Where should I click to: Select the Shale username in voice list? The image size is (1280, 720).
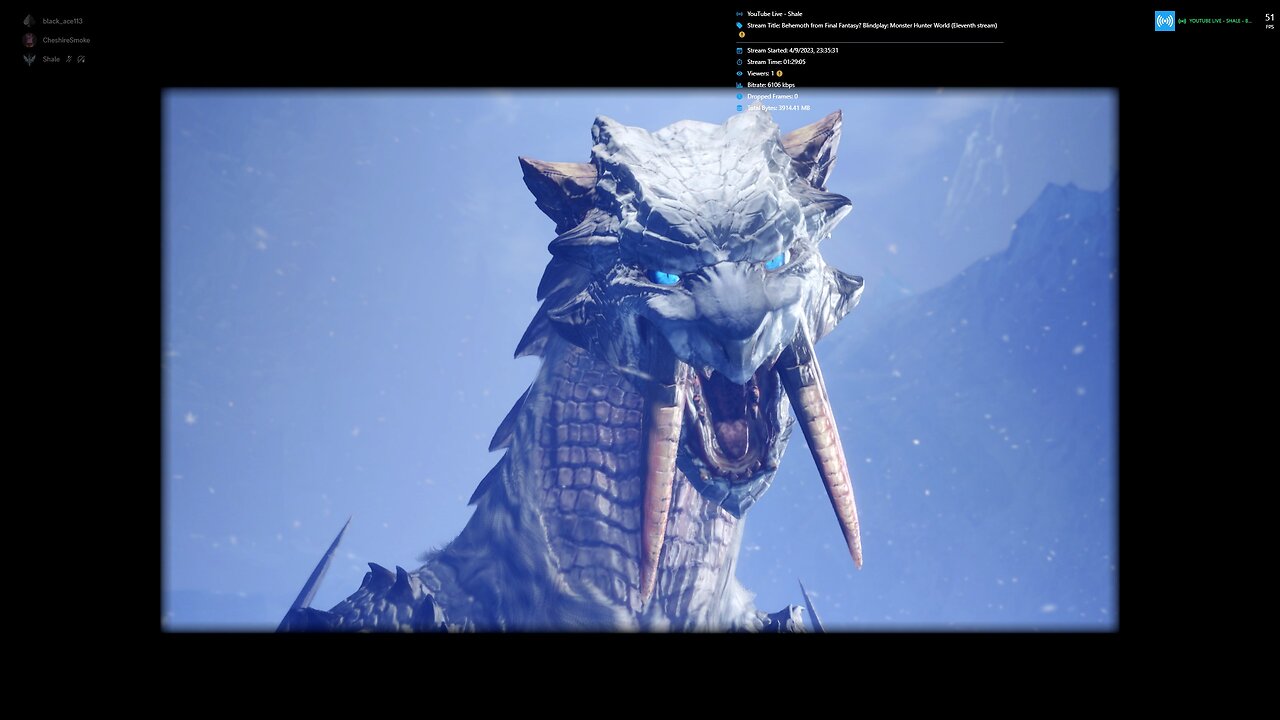pos(51,59)
